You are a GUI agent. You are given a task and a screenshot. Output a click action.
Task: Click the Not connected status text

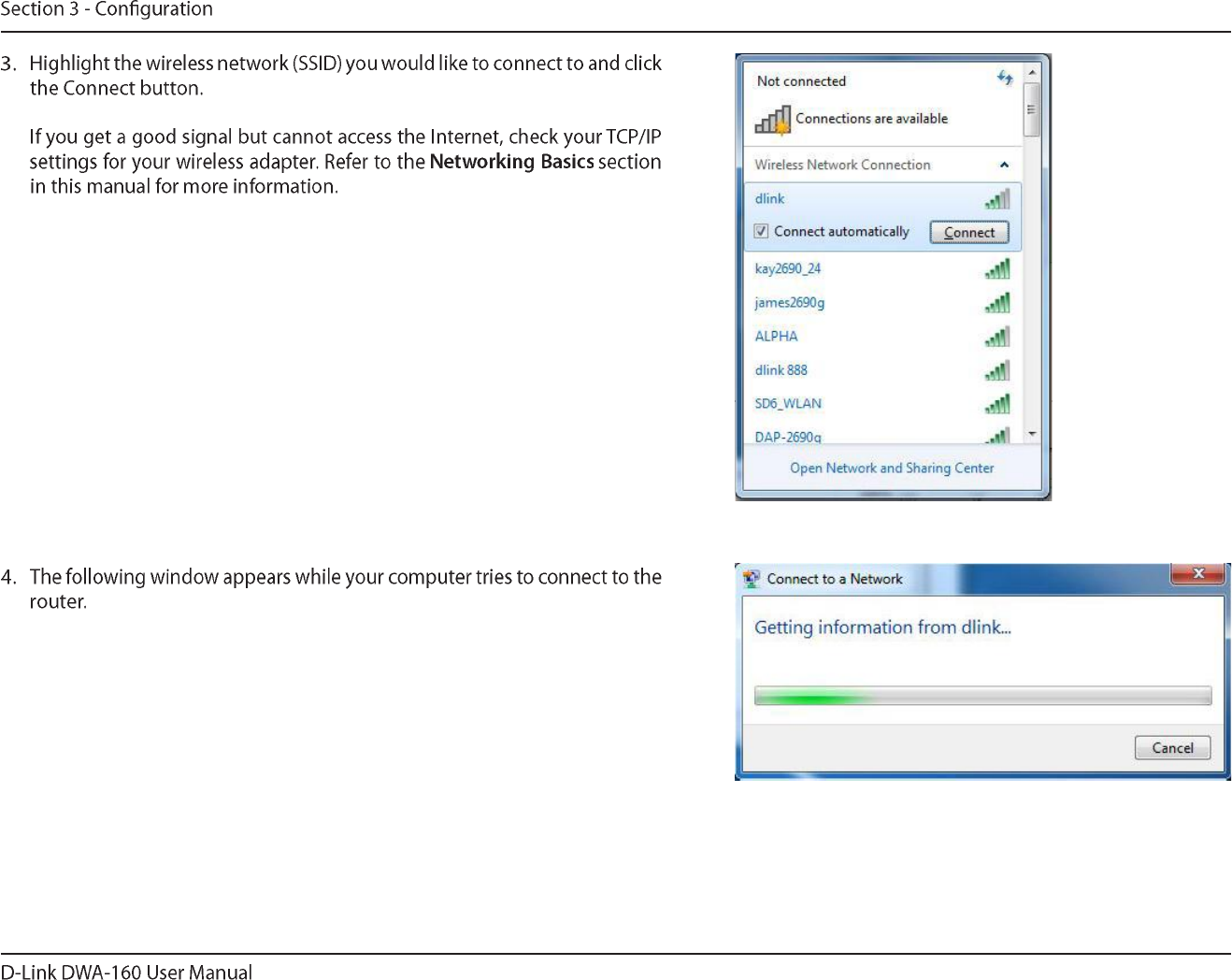coord(801,81)
